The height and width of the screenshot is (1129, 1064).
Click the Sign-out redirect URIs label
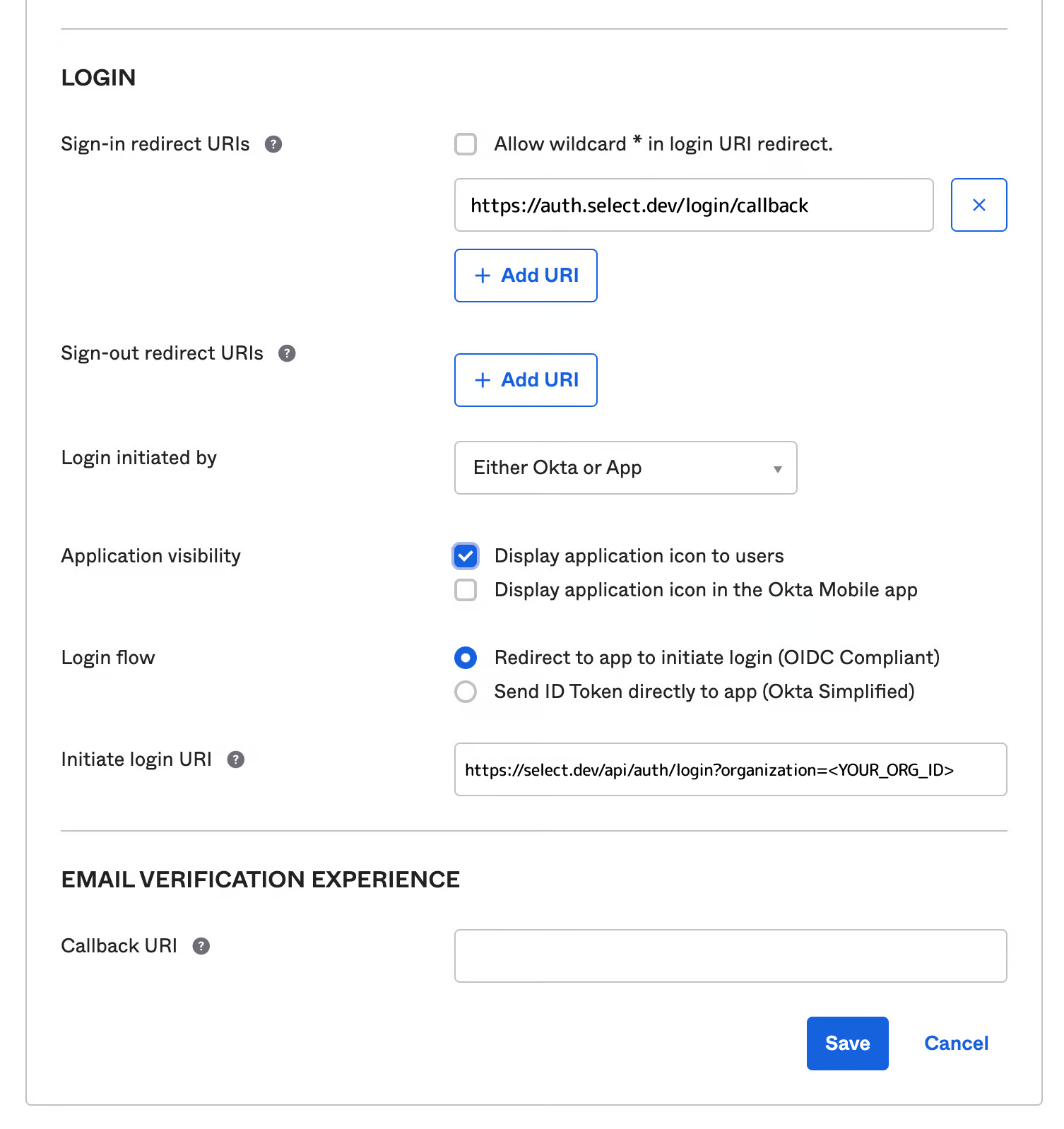click(162, 353)
